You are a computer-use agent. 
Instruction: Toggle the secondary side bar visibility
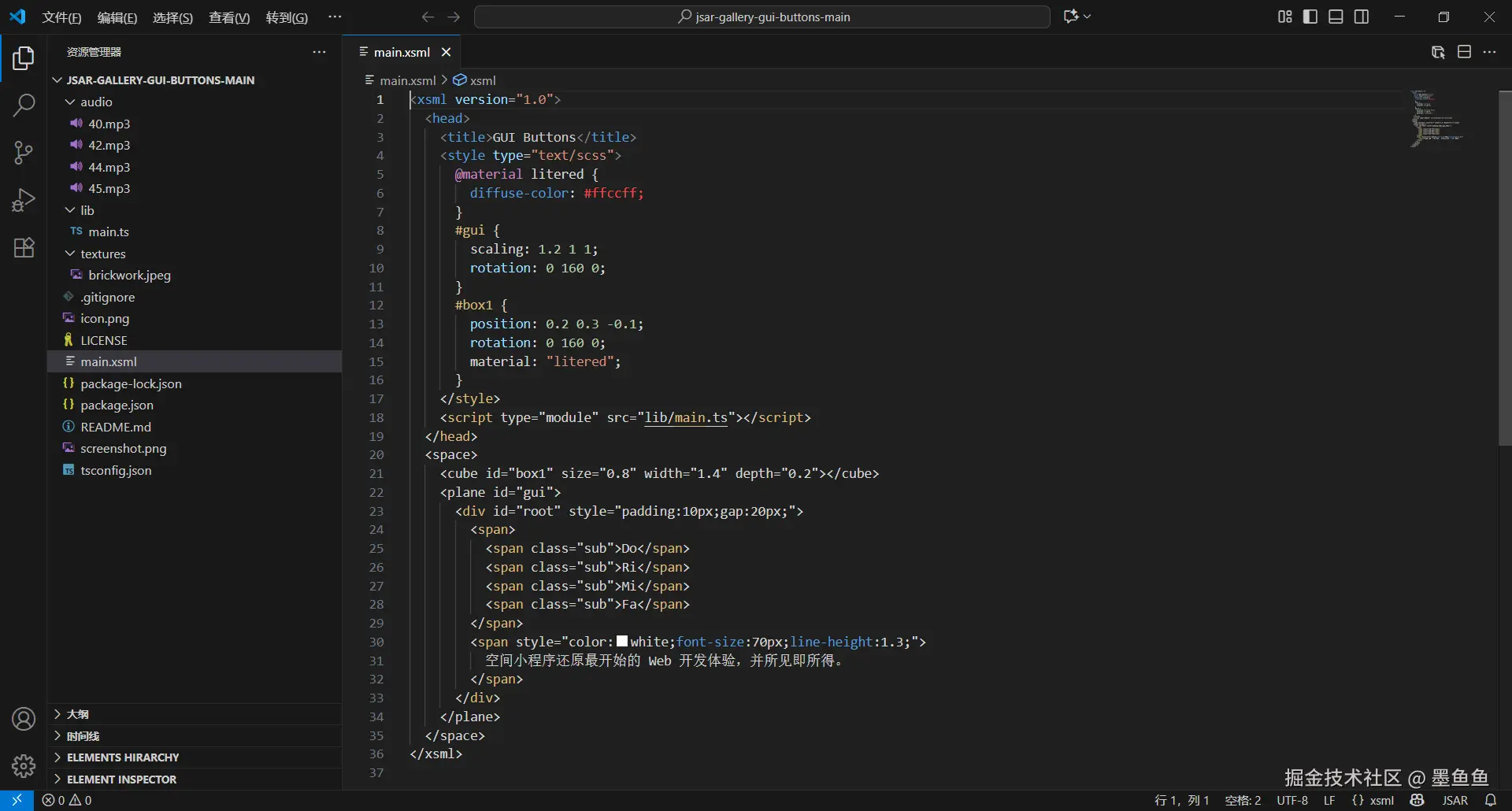tap(1362, 17)
